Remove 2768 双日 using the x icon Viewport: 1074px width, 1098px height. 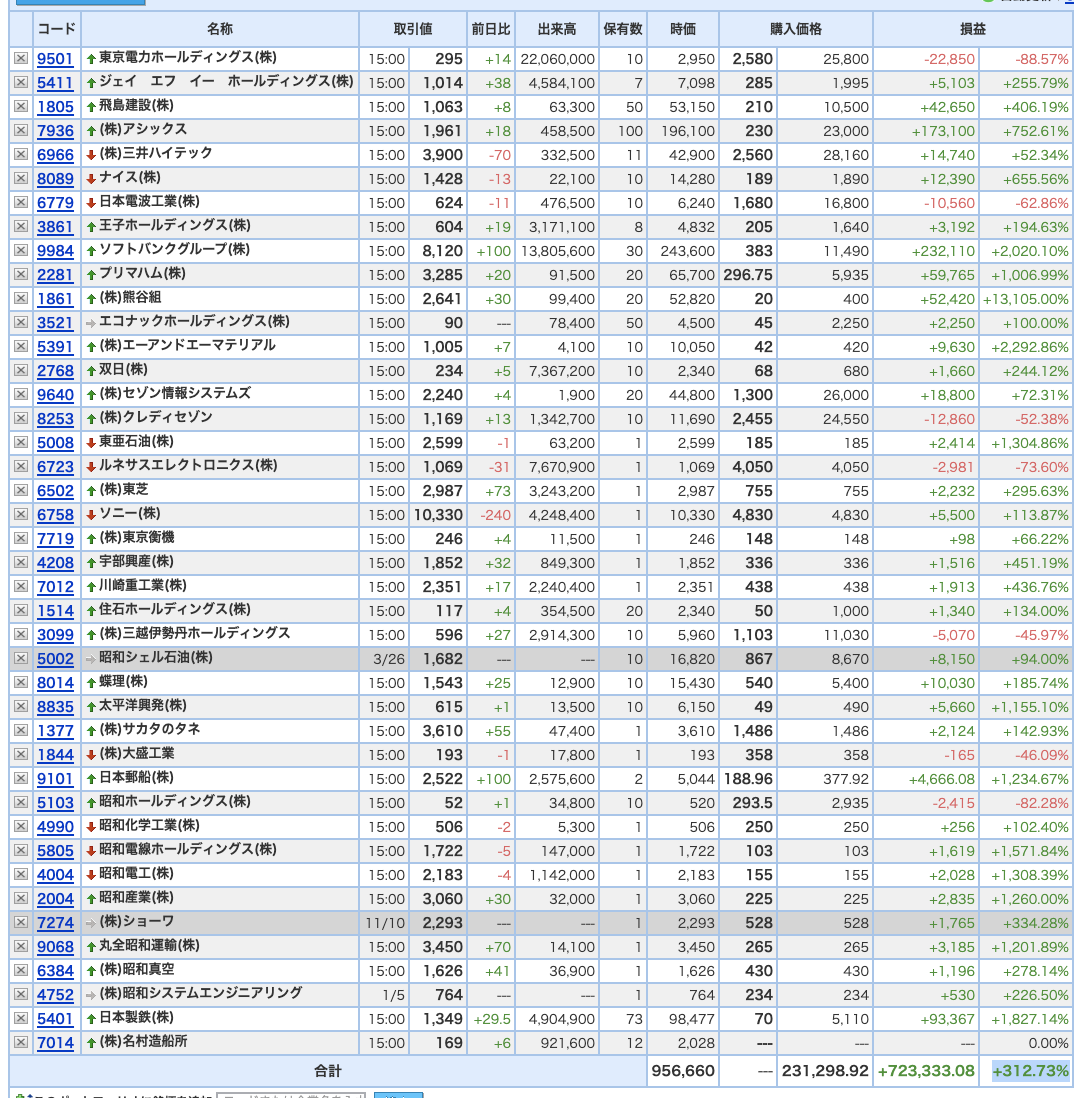[x=21, y=370]
